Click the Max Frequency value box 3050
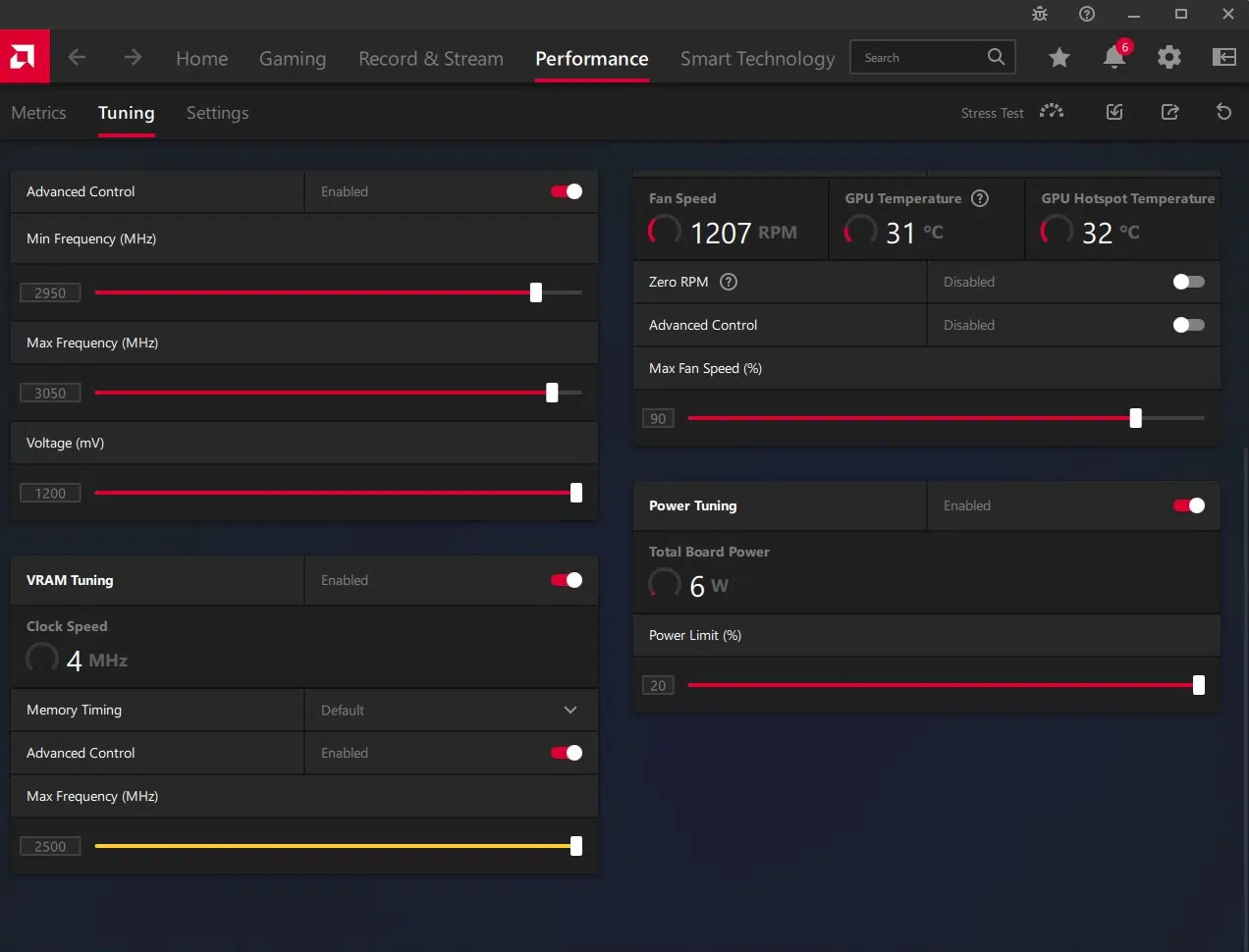The image size is (1249, 952). [50, 393]
